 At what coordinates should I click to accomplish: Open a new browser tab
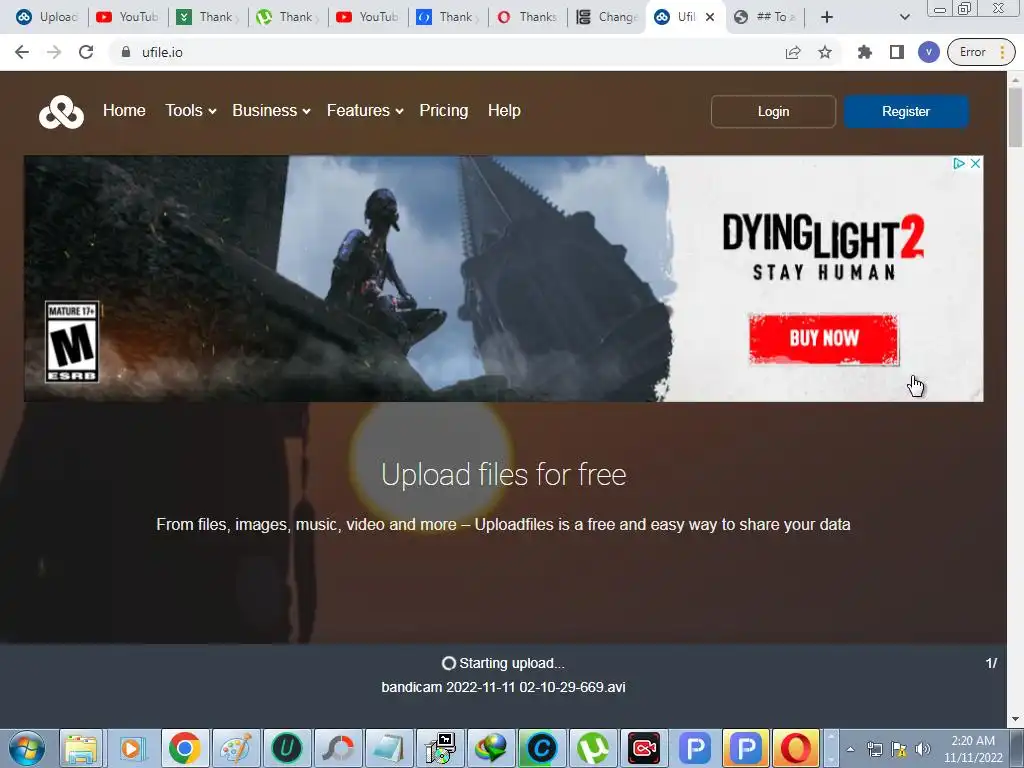click(x=827, y=17)
